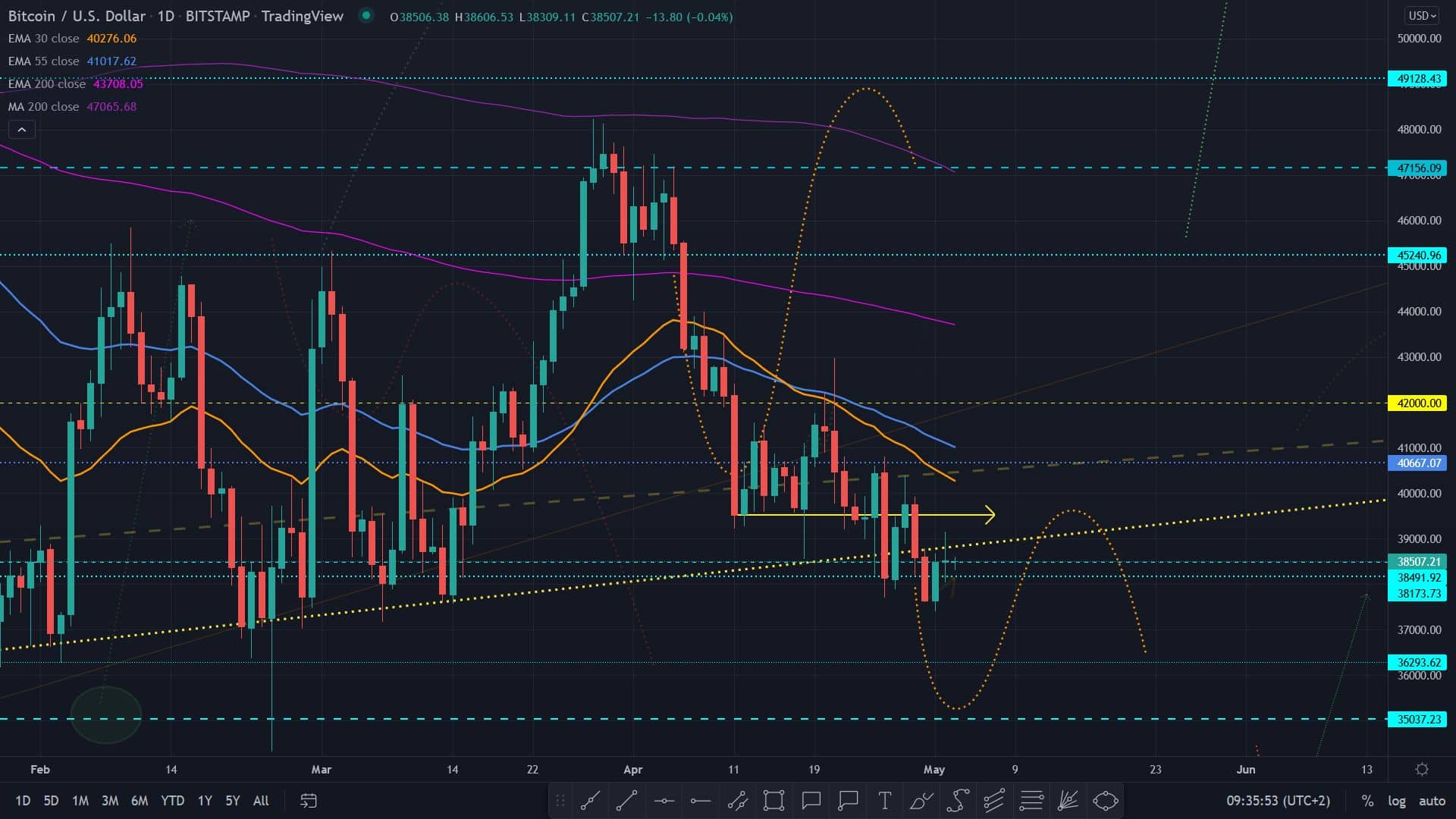This screenshot has width=1456, height=819.
Task: Set time range to 5D
Action: pyautogui.click(x=51, y=801)
